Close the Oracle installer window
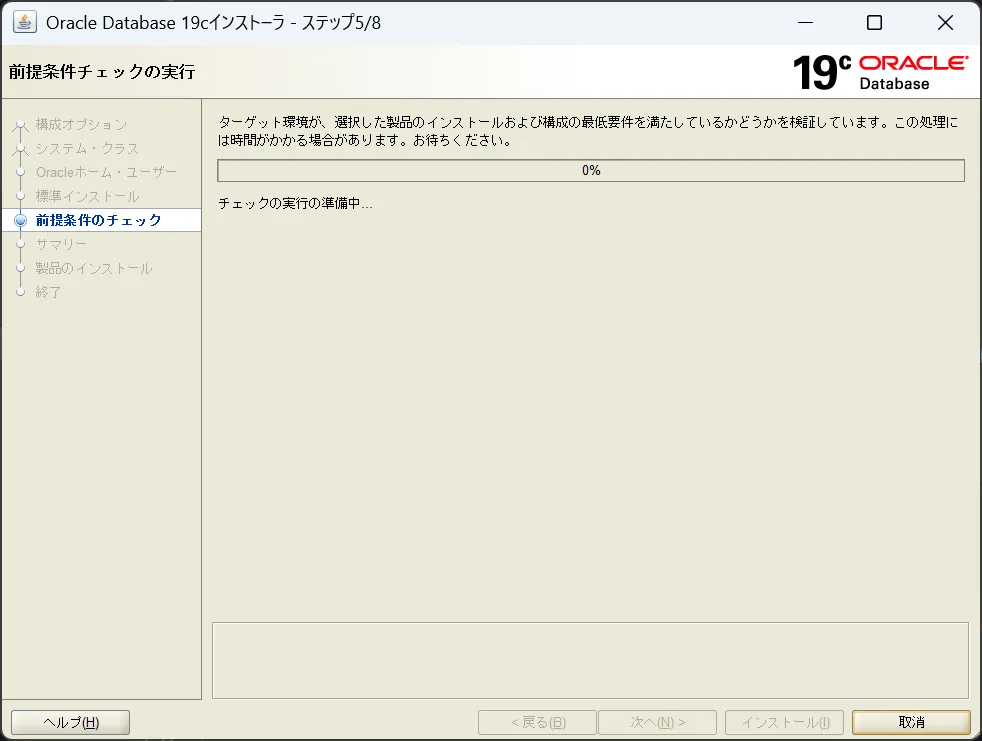Screen dimensions: 982x741 (945, 23)
